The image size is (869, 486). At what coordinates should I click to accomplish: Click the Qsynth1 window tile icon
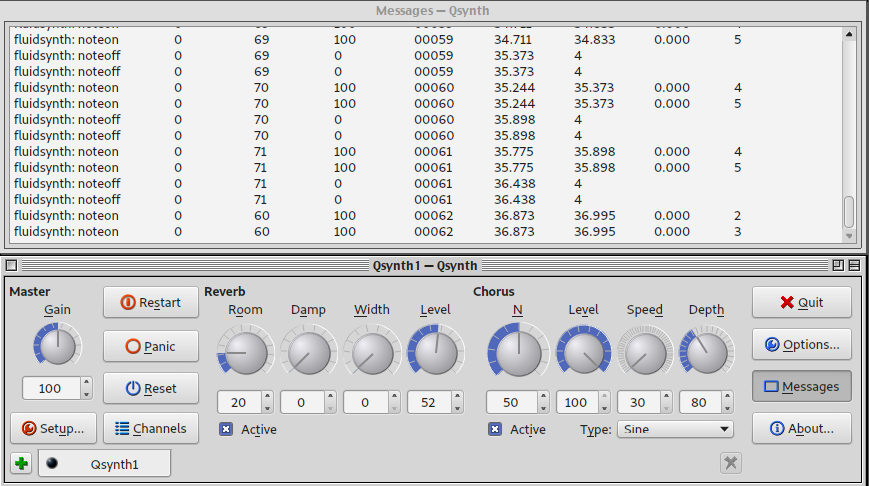pos(838,265)
